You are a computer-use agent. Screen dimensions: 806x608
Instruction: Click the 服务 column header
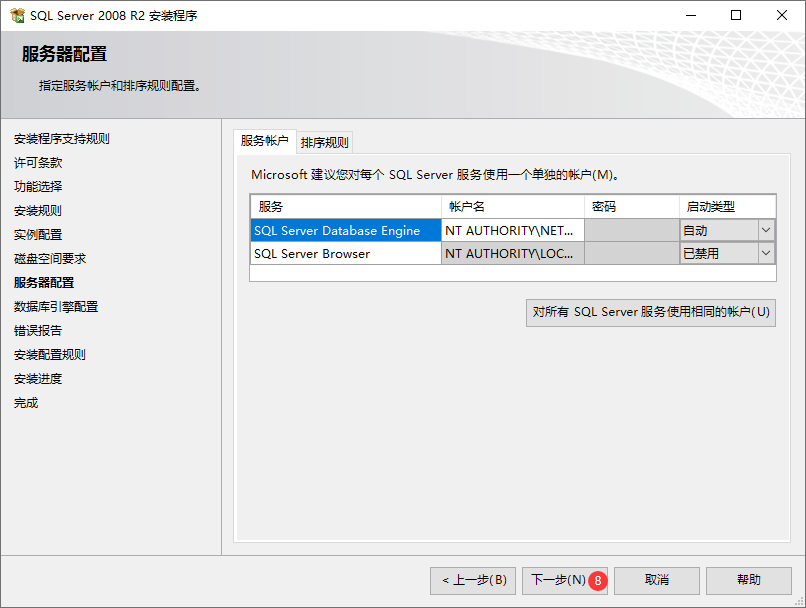click(x=346, y=207)
